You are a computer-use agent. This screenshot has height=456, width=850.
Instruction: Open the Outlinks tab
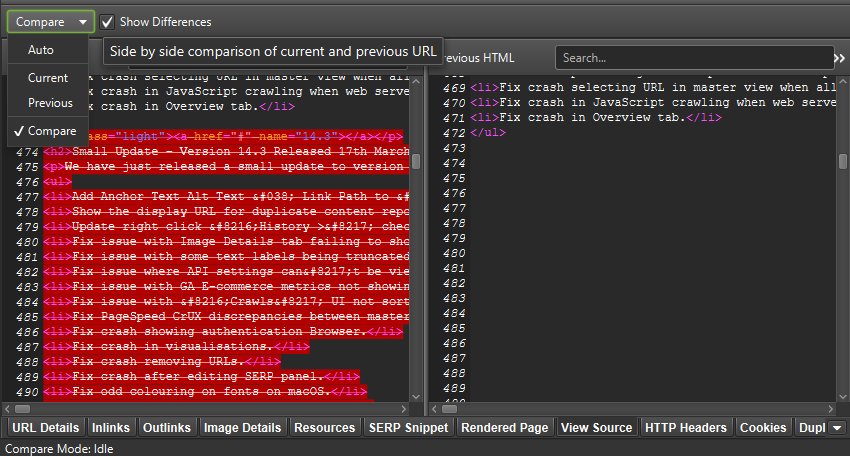coord(167,428)
